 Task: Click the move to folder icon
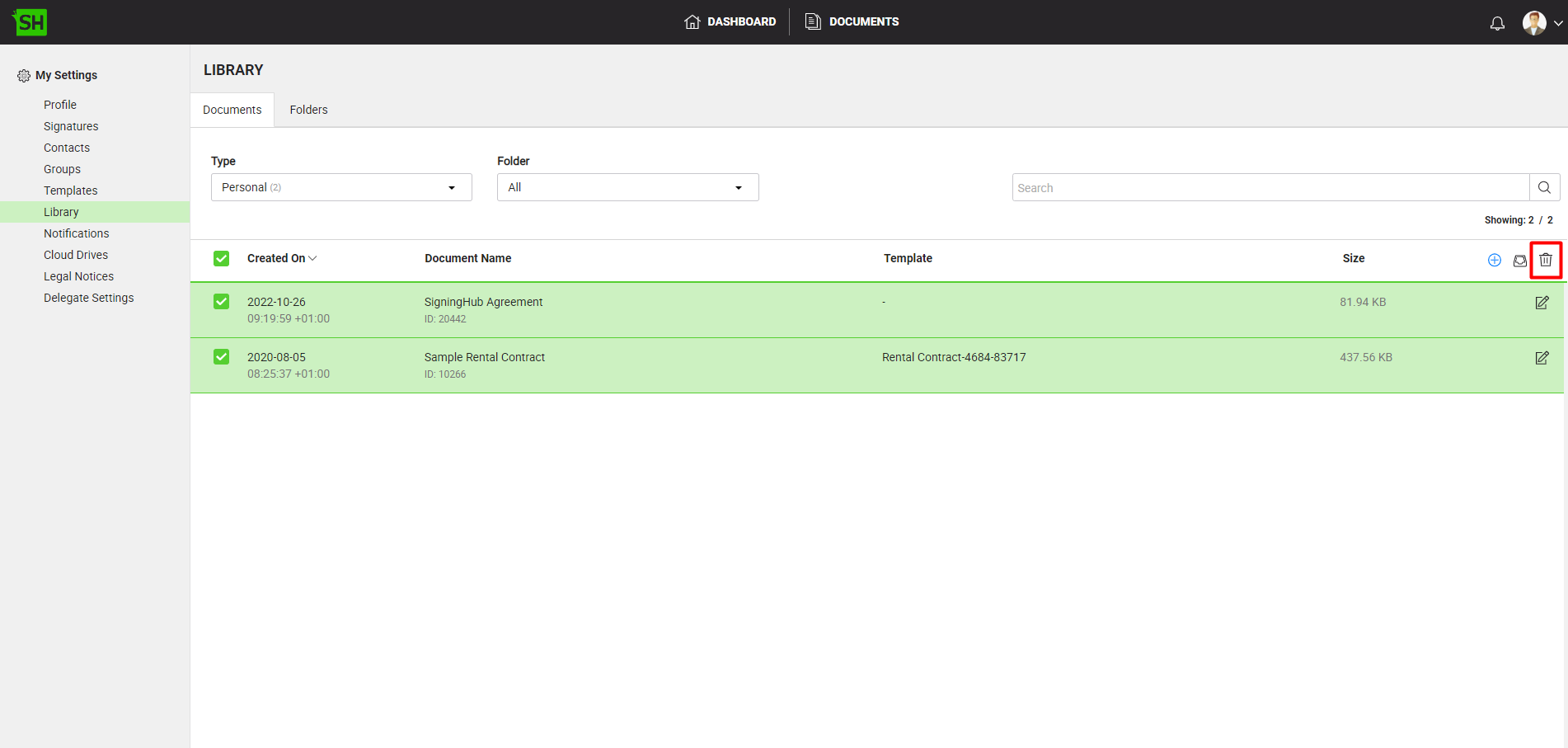point(1519,261)
